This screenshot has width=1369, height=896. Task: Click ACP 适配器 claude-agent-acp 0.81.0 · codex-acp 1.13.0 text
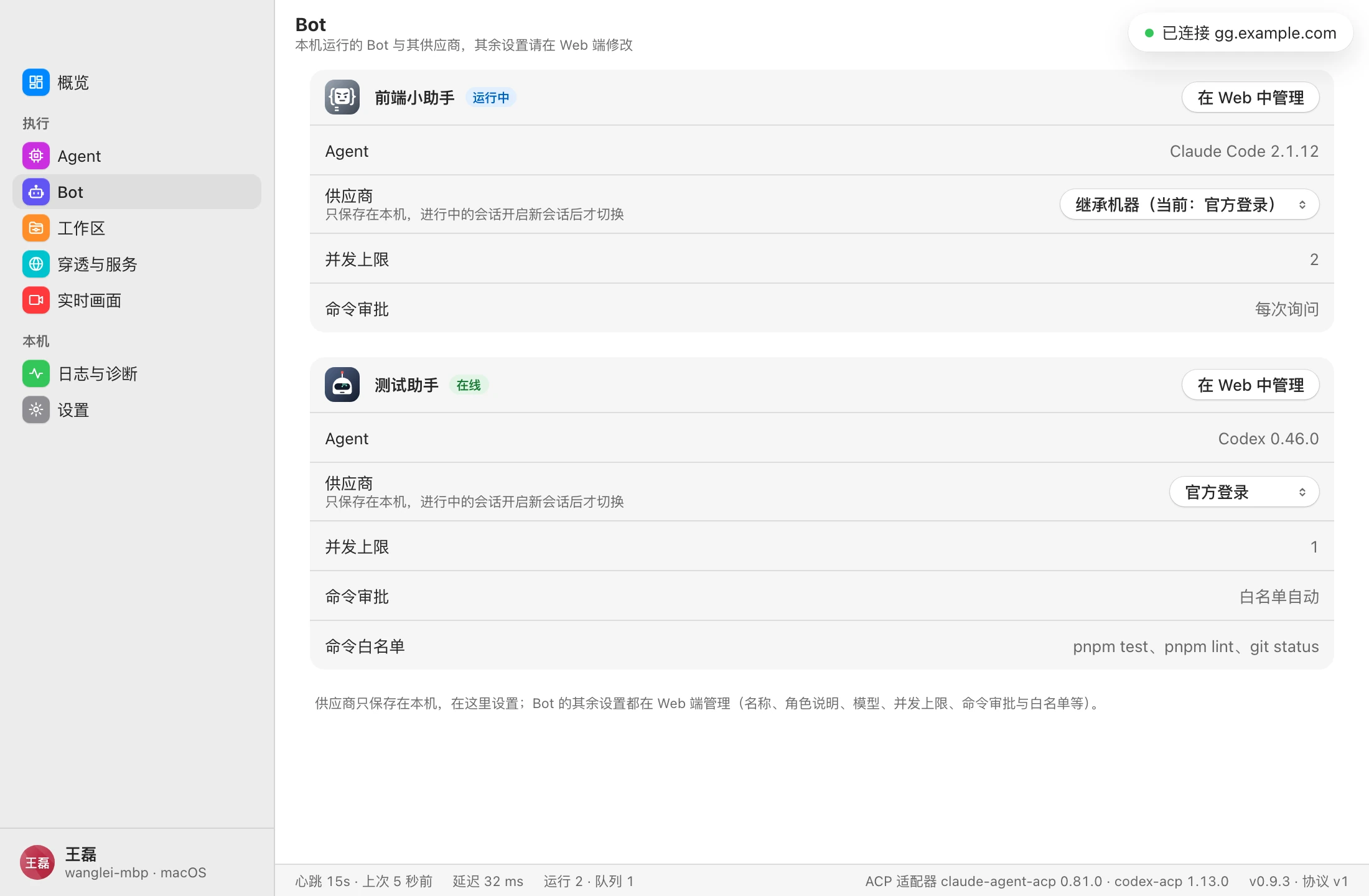pos(1047,881)
